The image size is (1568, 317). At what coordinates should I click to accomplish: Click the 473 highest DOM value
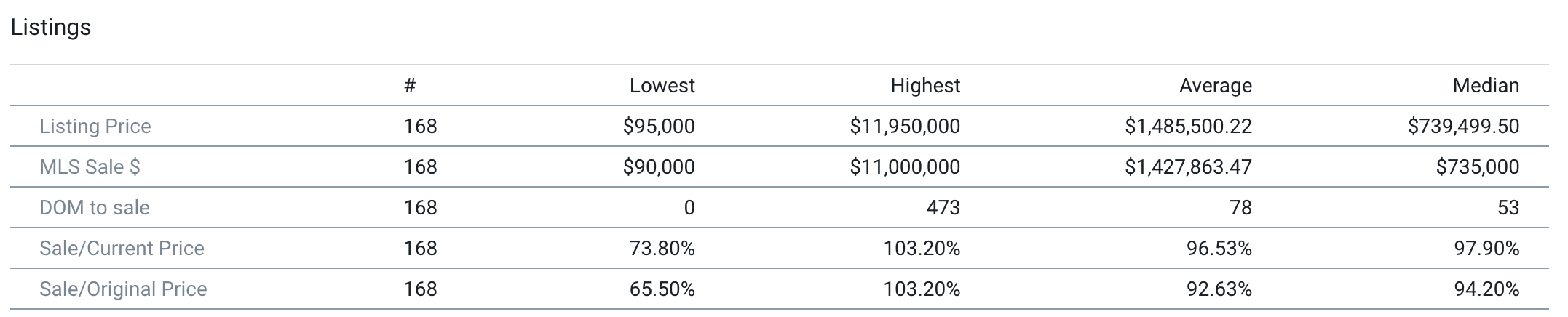(x=943, y=208)
